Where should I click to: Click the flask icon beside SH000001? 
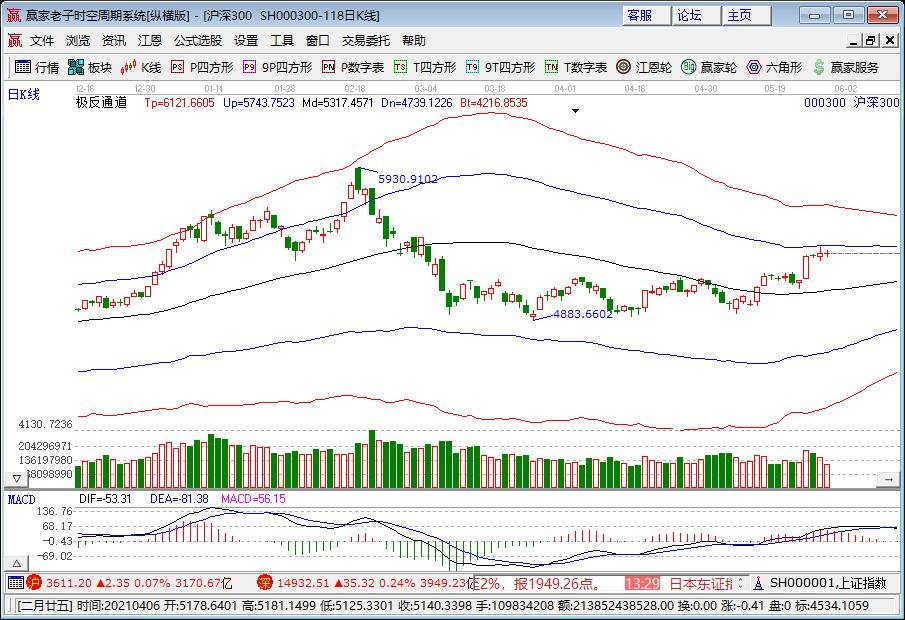[759, 583]
